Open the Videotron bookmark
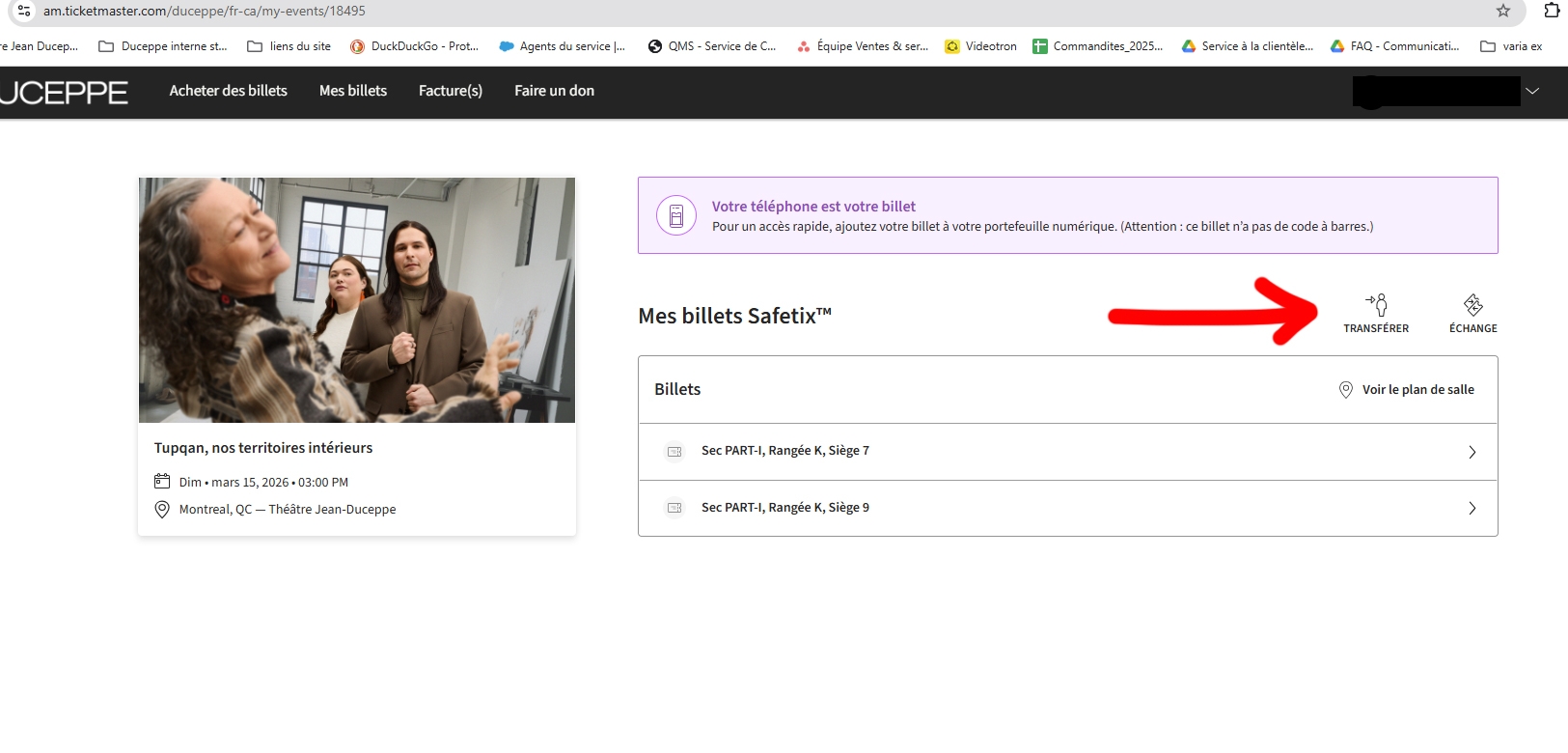The width and height of the screenshot is (1568, 753). 980,46
